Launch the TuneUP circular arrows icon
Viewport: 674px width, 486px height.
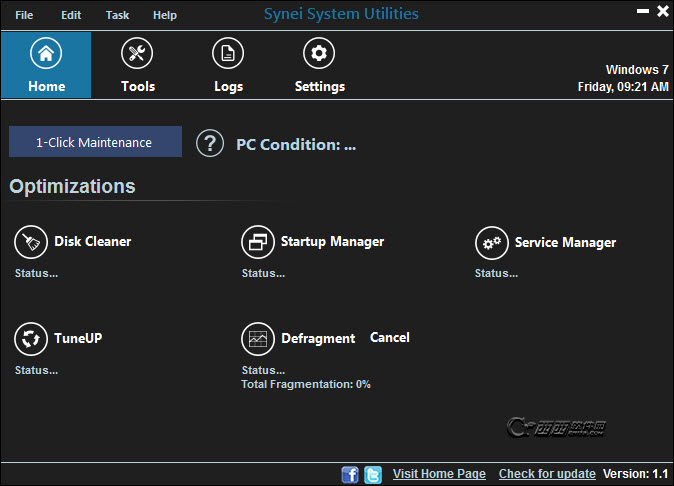pos(31,339)
